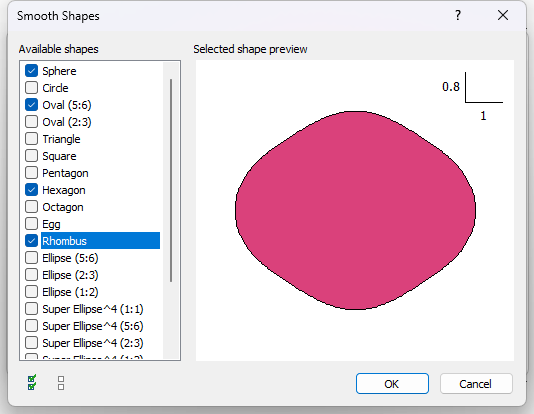Click the Cancel button
The height and width of the screenshot is (414, 534).
(476, 384)
